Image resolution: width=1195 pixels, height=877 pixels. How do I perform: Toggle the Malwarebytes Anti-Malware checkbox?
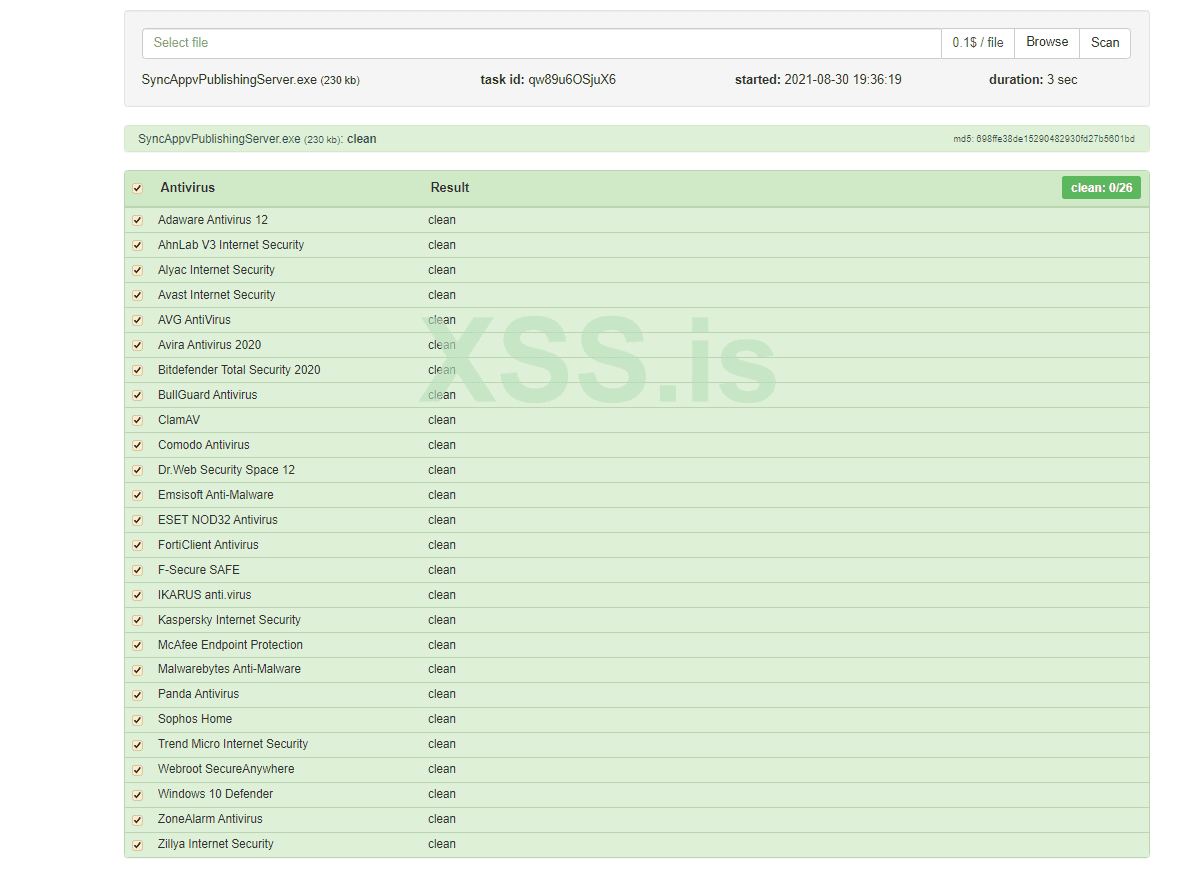tap(138, 670)
